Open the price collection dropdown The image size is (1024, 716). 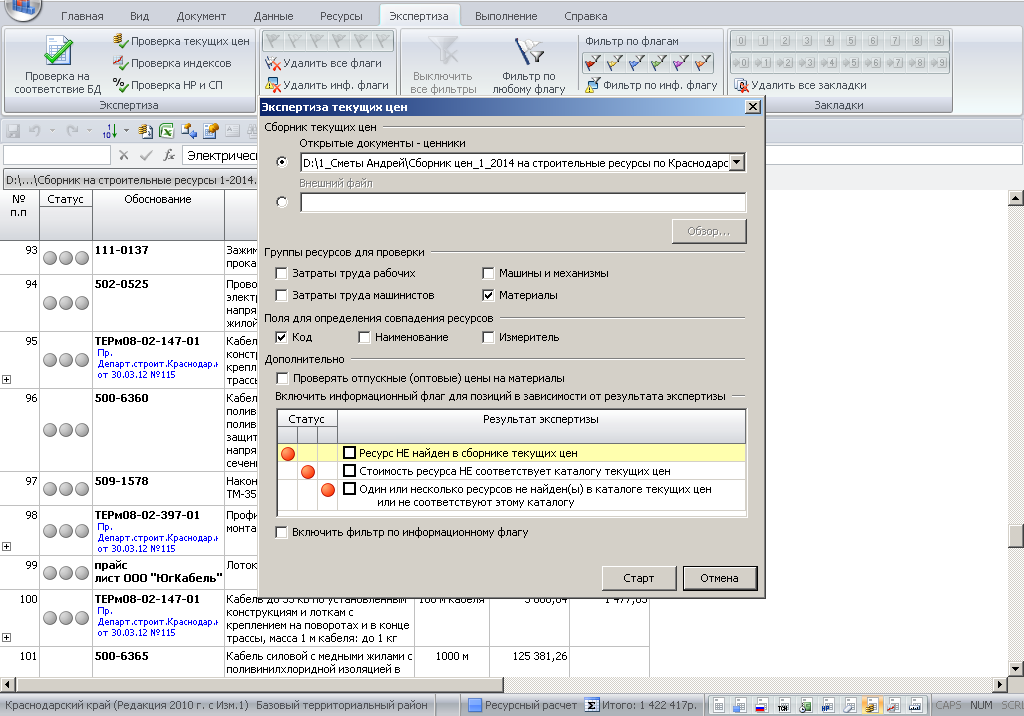pyautogui.click(x=737, y=163)
